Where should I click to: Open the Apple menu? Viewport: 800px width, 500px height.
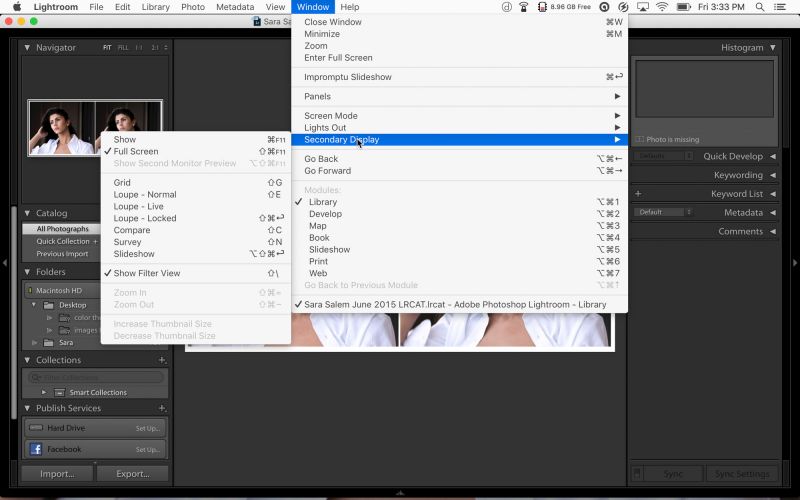click(x=17, y=7)
